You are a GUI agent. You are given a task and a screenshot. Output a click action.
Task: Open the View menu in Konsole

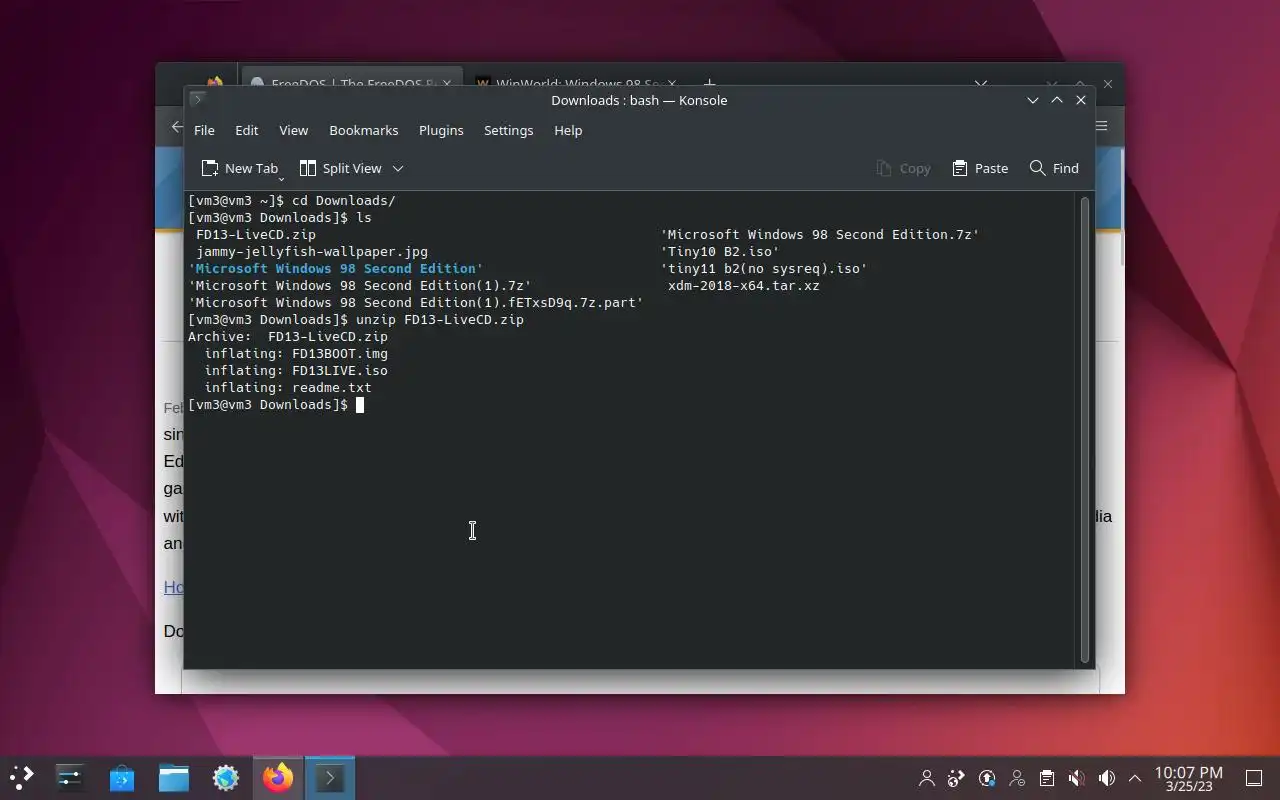(x=293, y=130)
